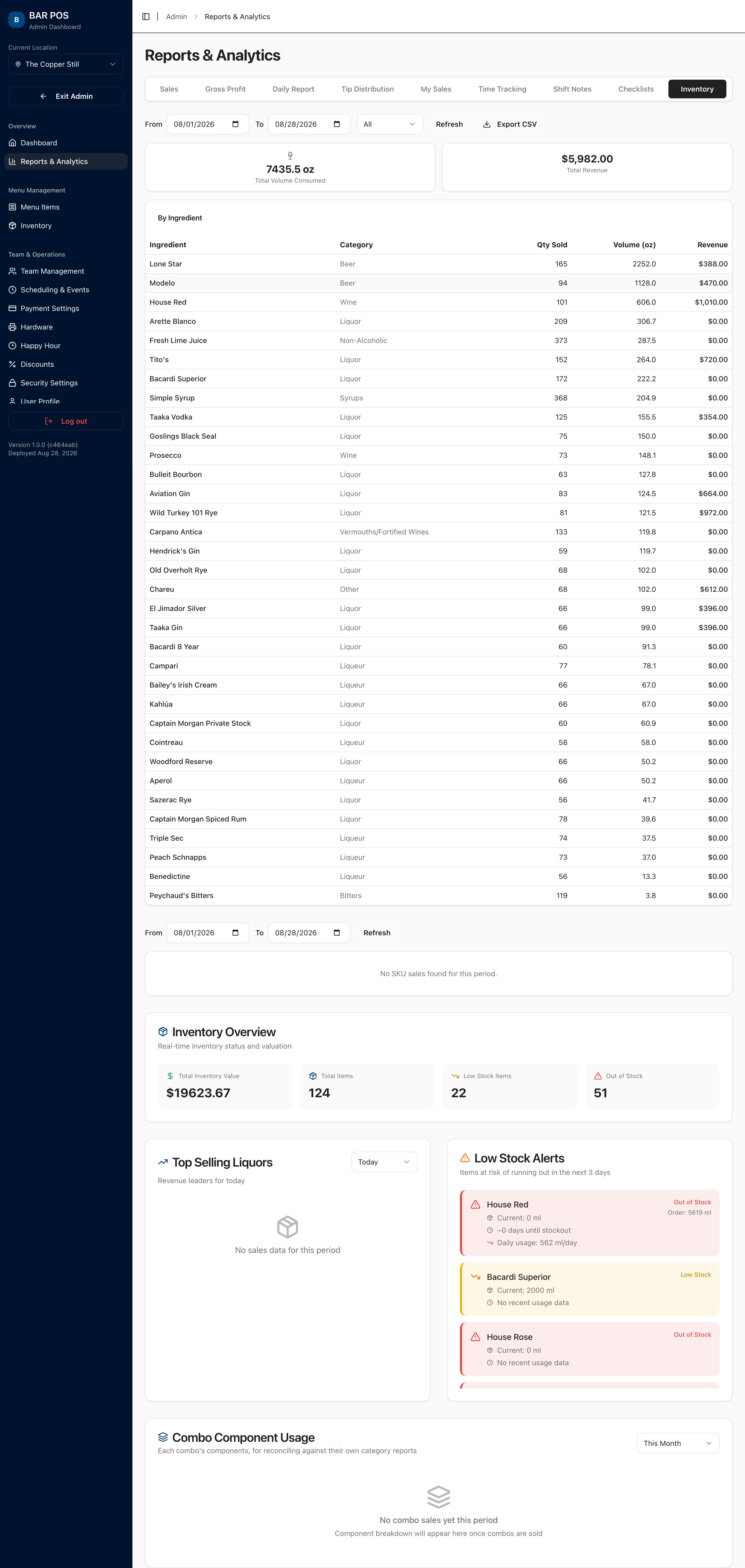Click the Payment Settings card icon
Image resolution: width=745 pixels, height=1568 pixels.
pyautogui.click(x=12, y=309)
